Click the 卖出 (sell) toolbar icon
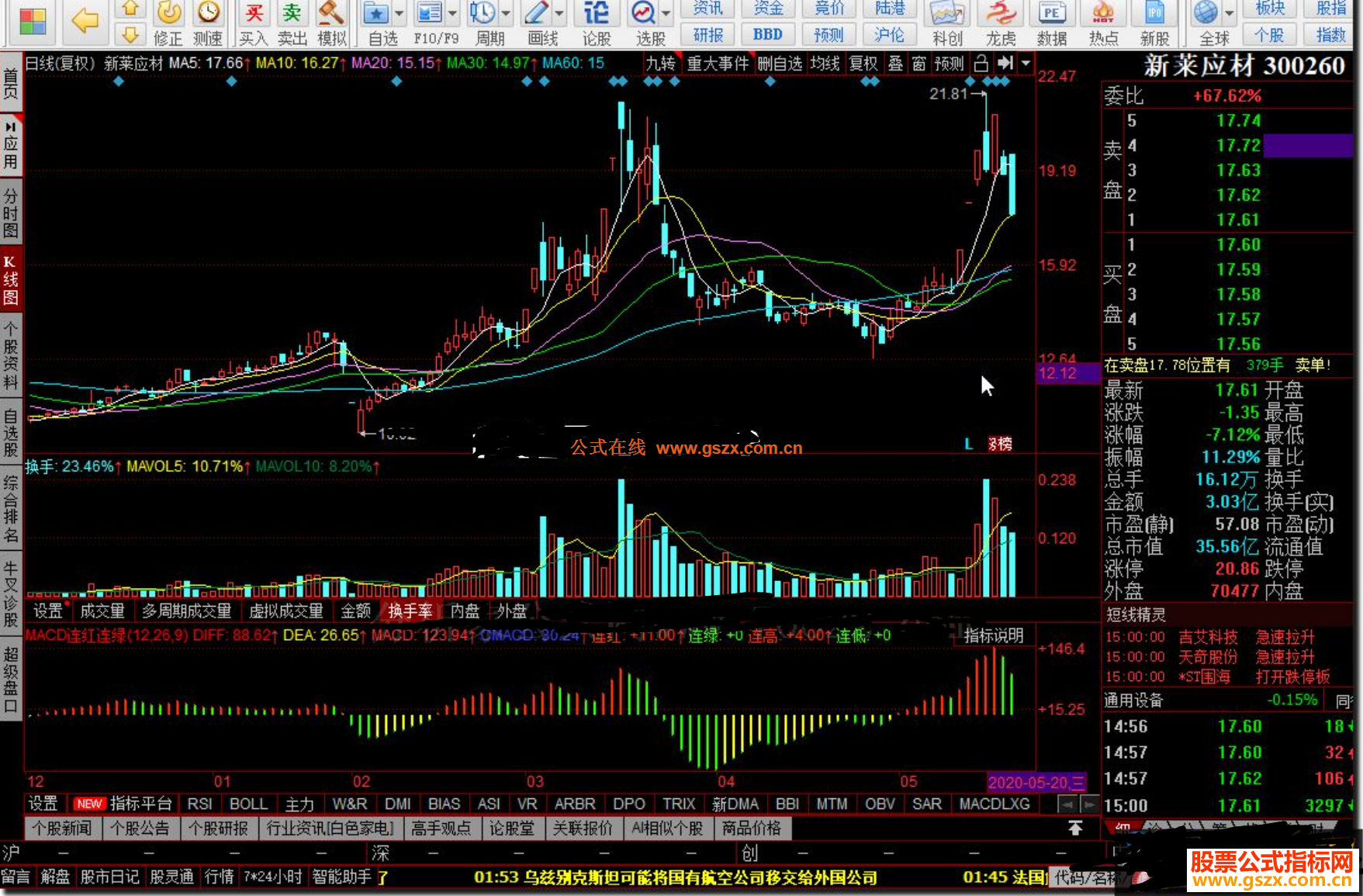The height and width of the screenshot is (896, 1363). pyautogui.click(x=292, y=15)
